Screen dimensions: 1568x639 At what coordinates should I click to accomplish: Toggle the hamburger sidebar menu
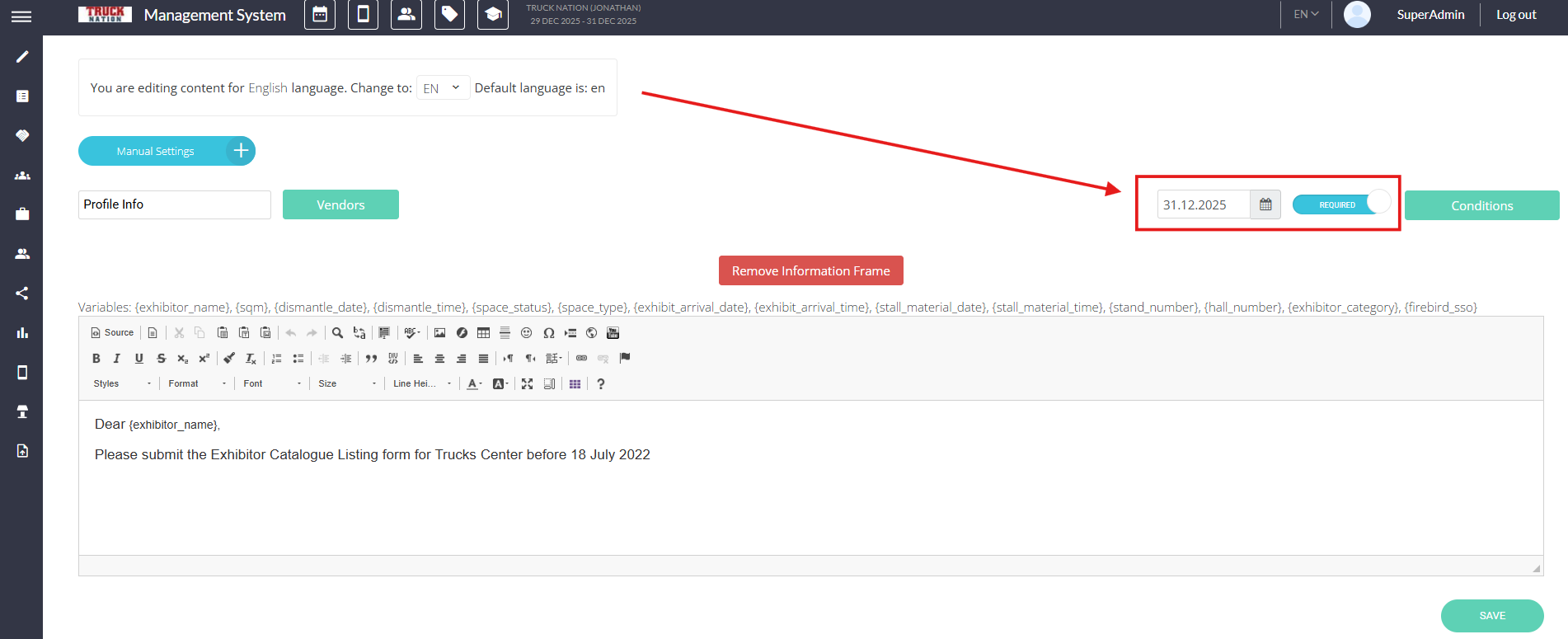pos(21,16)
